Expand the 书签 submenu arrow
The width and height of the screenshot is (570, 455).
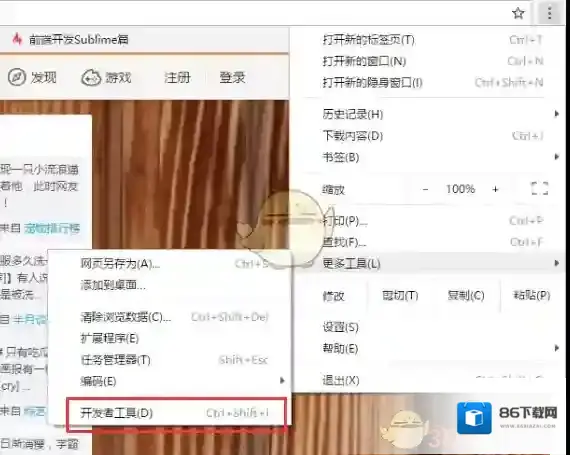tap(556, 157)
